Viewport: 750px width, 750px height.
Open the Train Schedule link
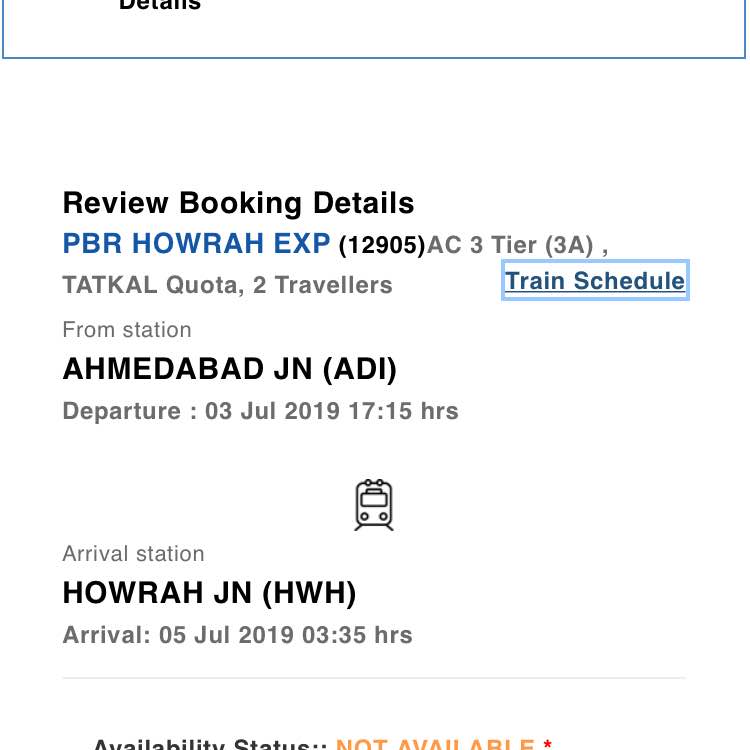(595, 281)
